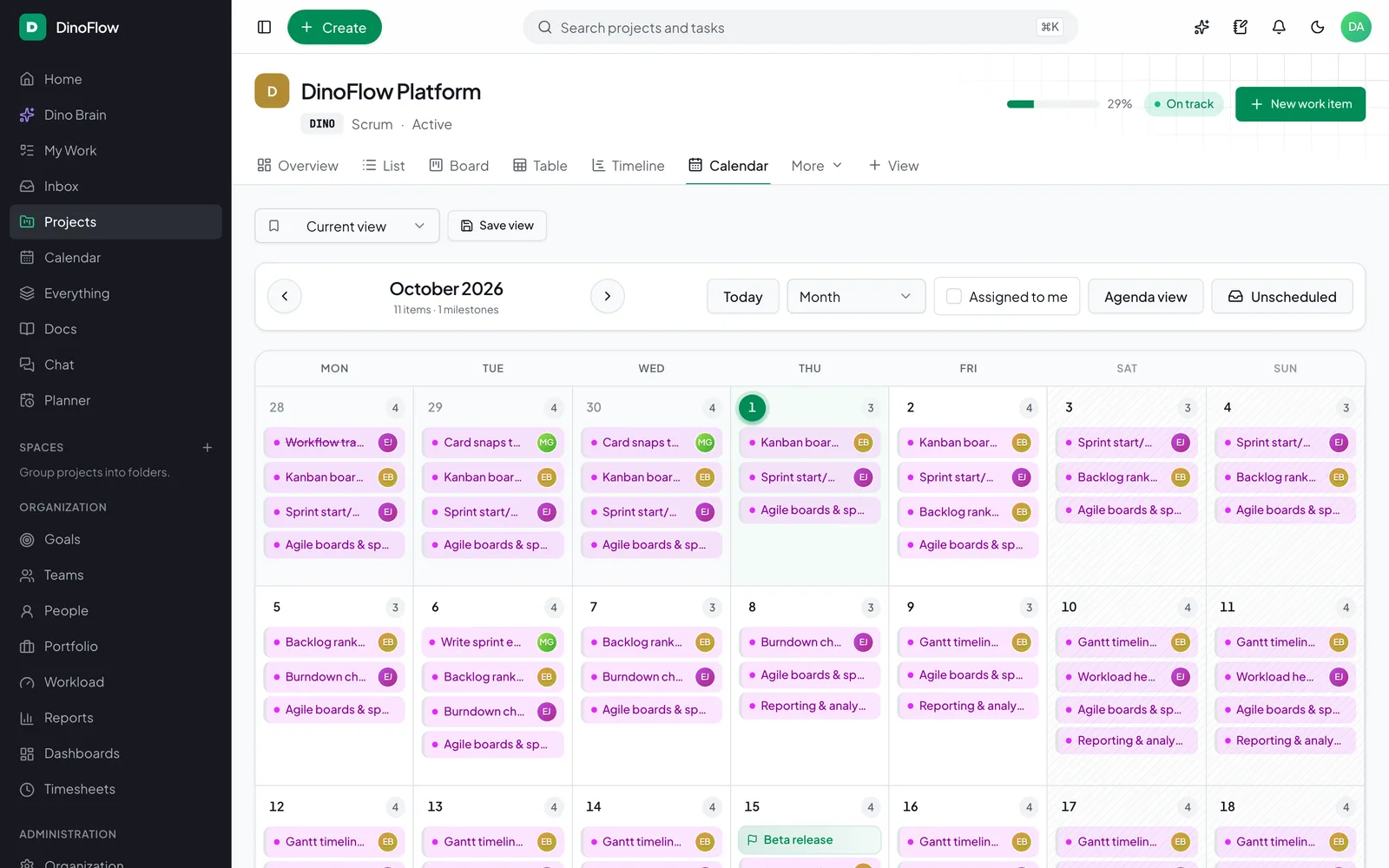The height and width of the screenshot is (868, 1389).
Task: Open the DA user avatar menu
Action: coord(1356,27)
